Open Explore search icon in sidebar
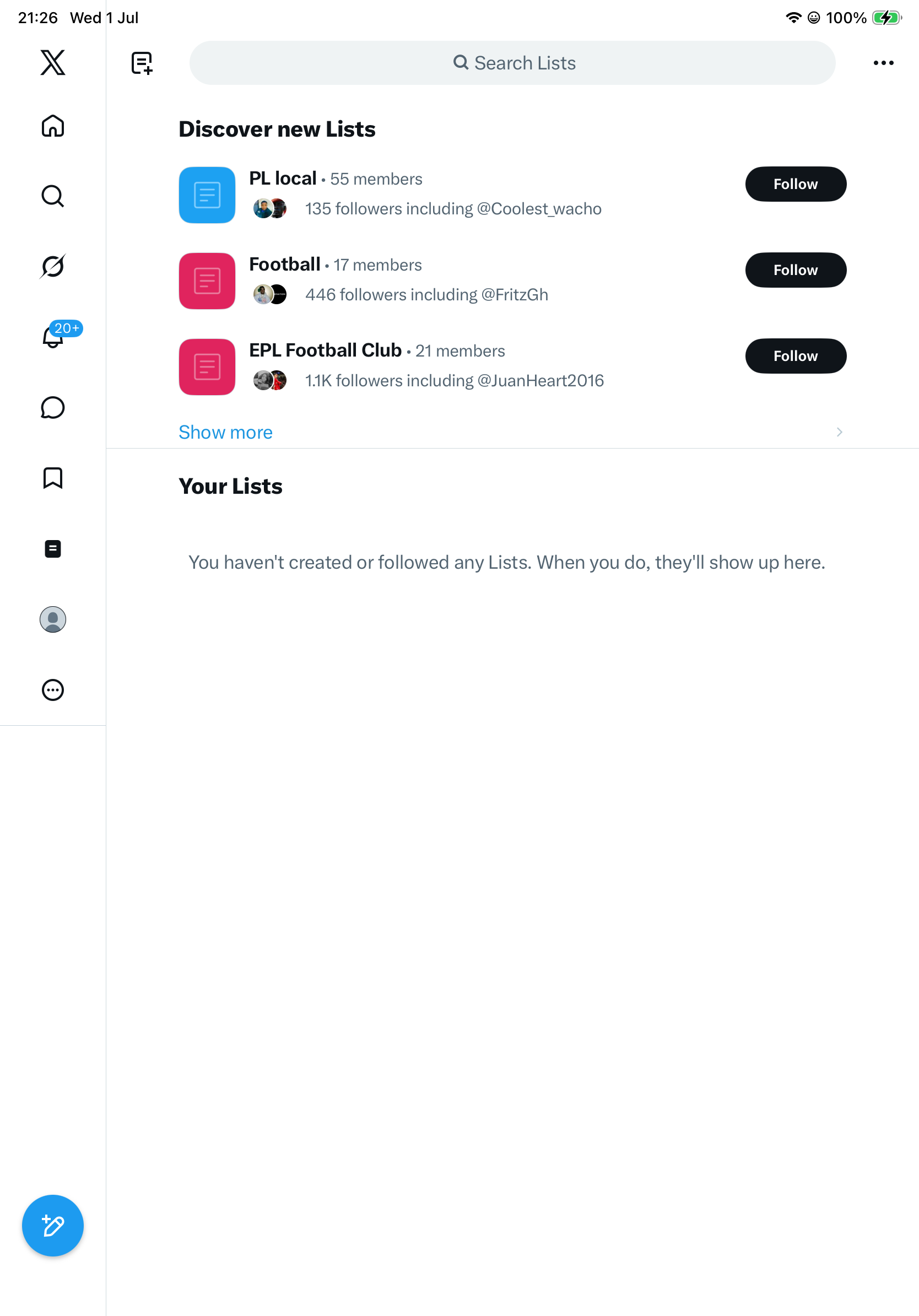The height and width of the screenshot is (1316, 919). [53, 196]
